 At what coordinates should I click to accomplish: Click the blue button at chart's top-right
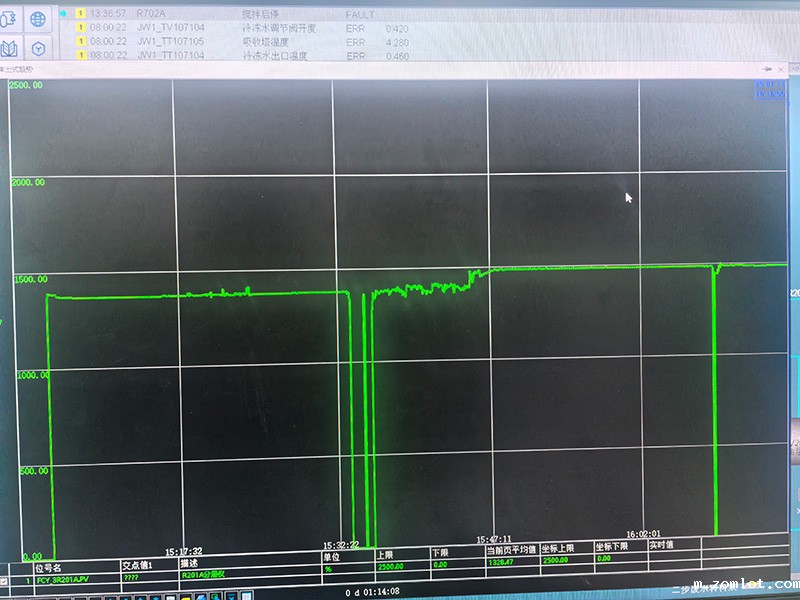(x=770, y=90)
